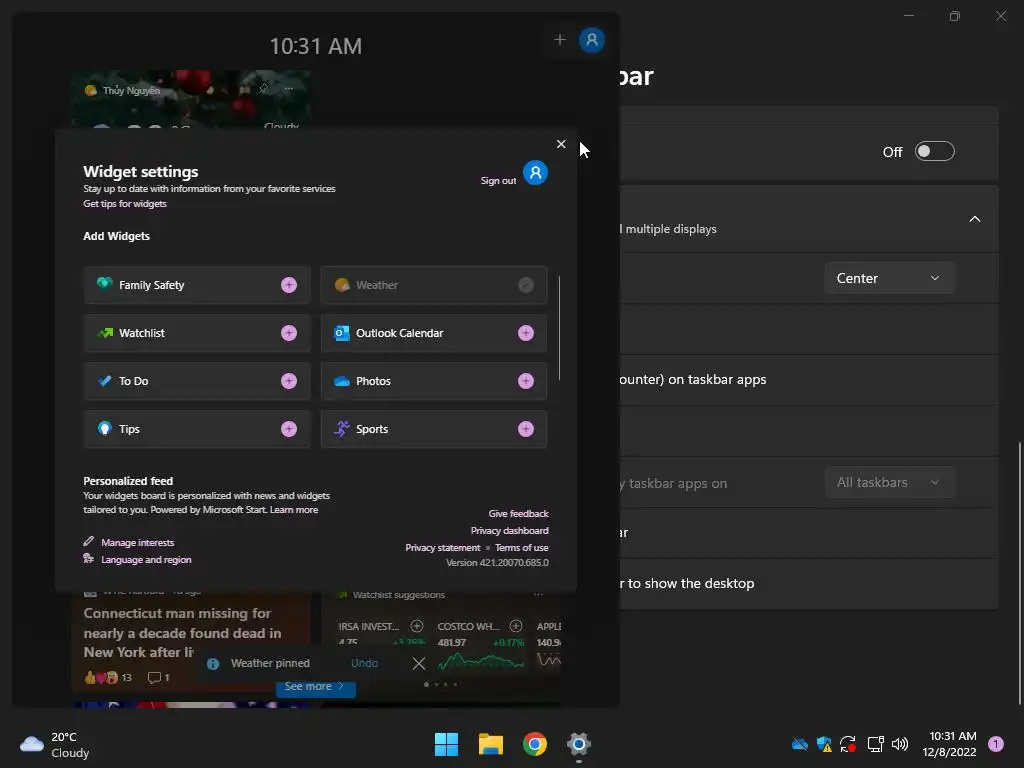This screenshot has width=1024, height=768.
Task: Add the Tips widget
Action: click(x=289, y=429)
